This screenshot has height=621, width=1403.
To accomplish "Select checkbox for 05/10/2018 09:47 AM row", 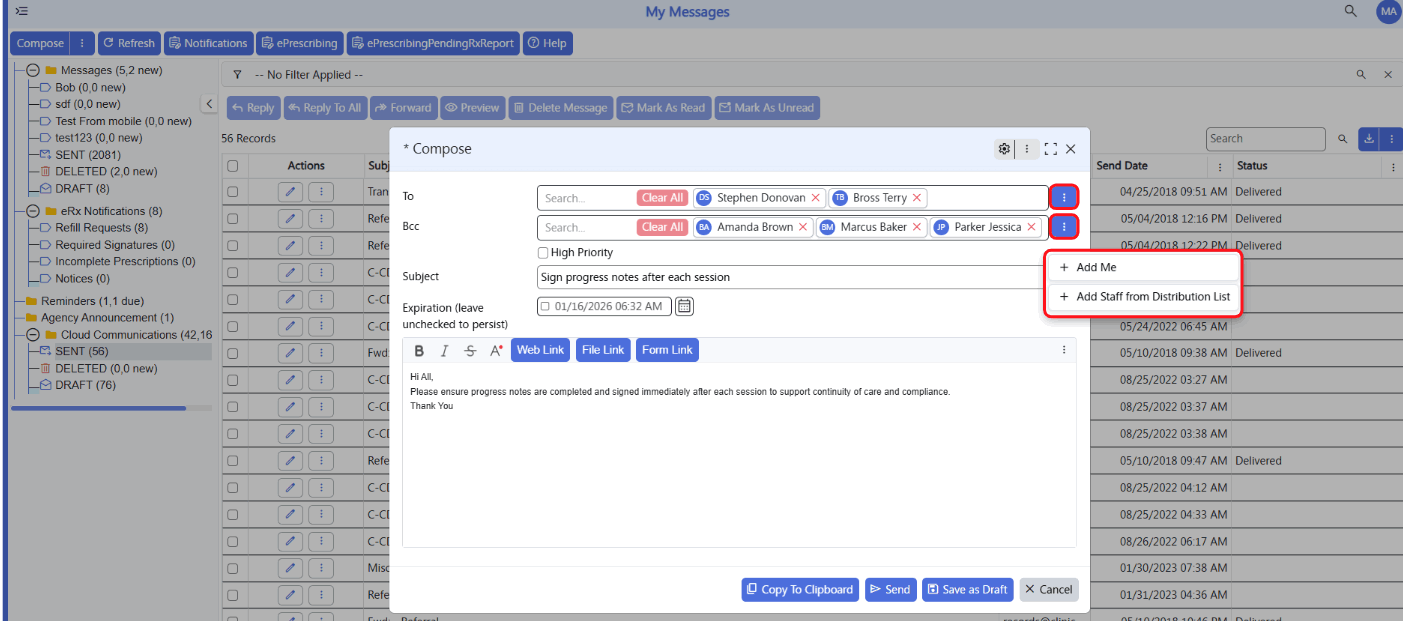I will coord(233,461).
